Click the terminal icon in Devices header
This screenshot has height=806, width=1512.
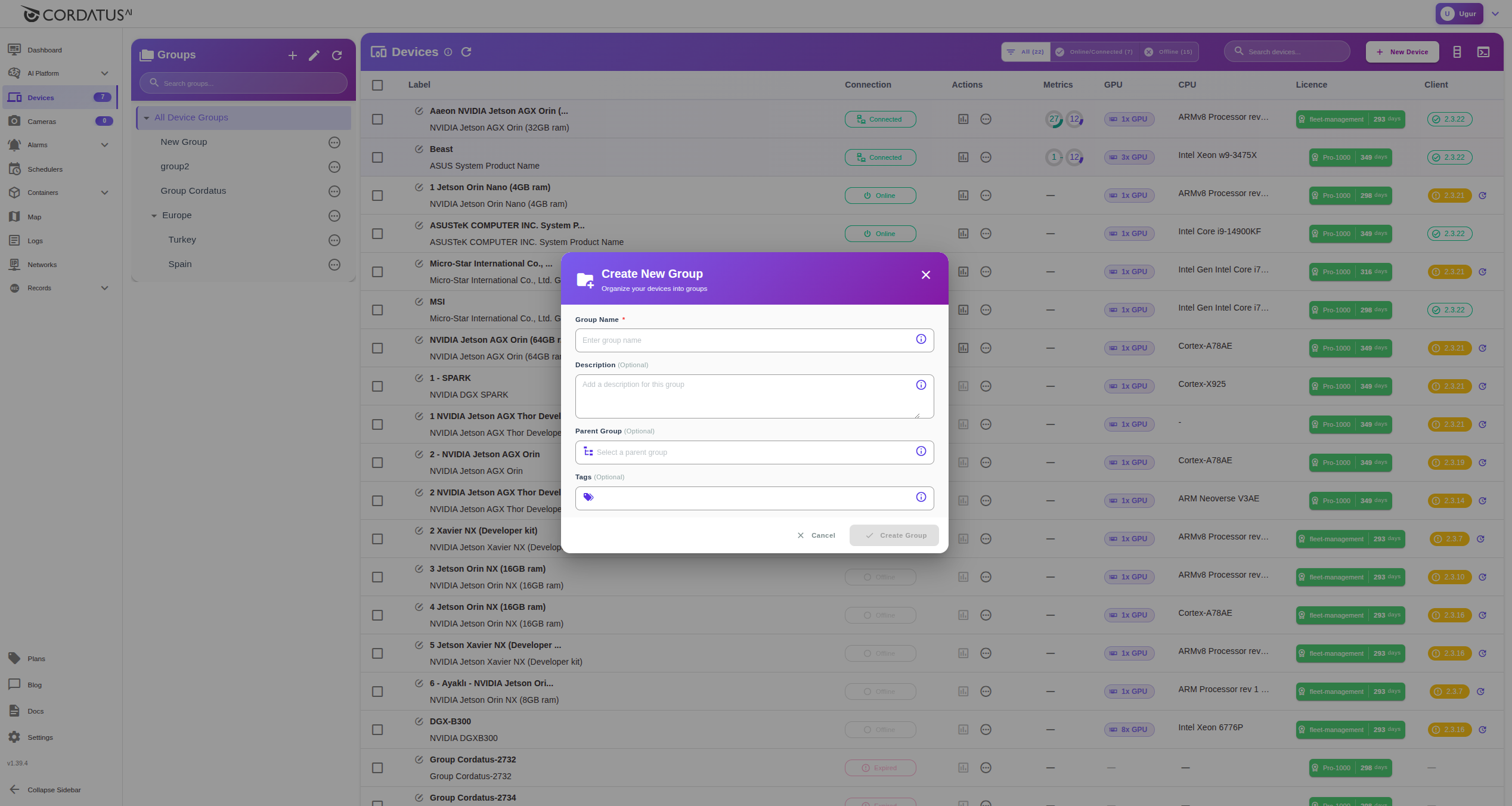(x=1483, y=52)
